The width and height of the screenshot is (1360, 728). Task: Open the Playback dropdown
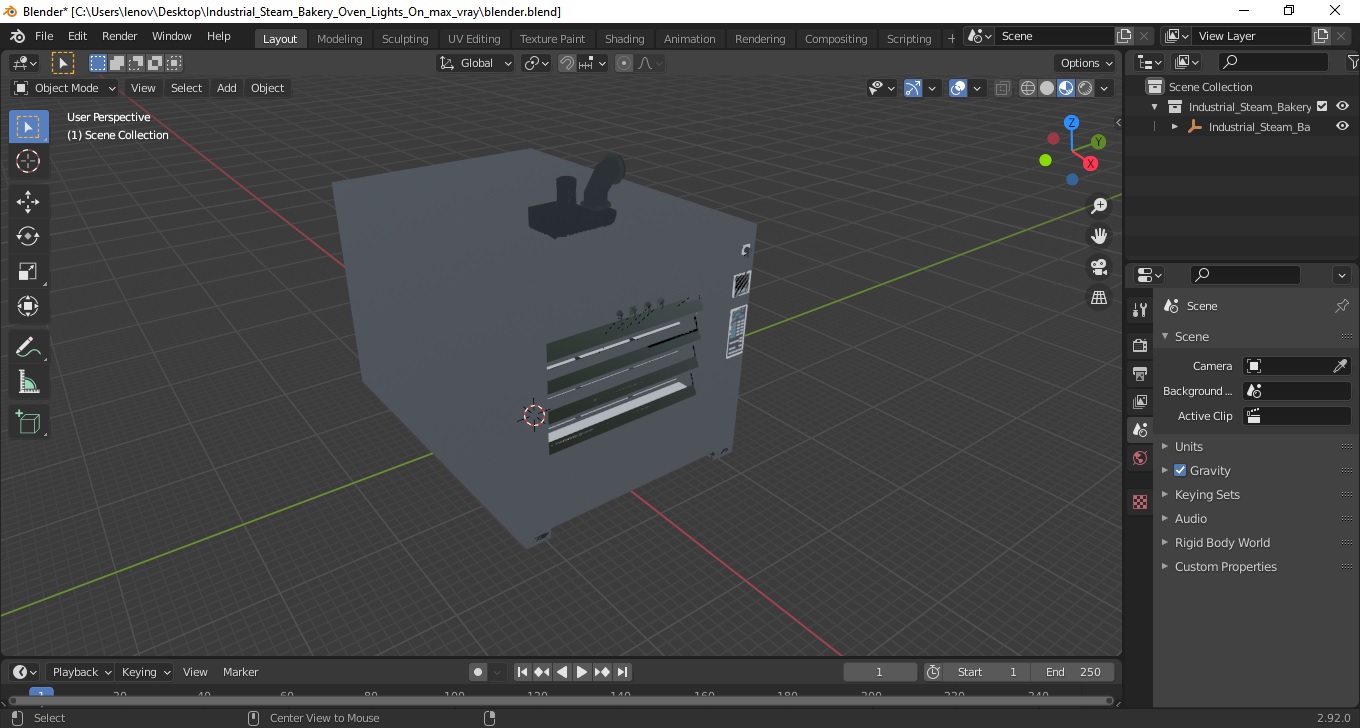tap(80, 672)
